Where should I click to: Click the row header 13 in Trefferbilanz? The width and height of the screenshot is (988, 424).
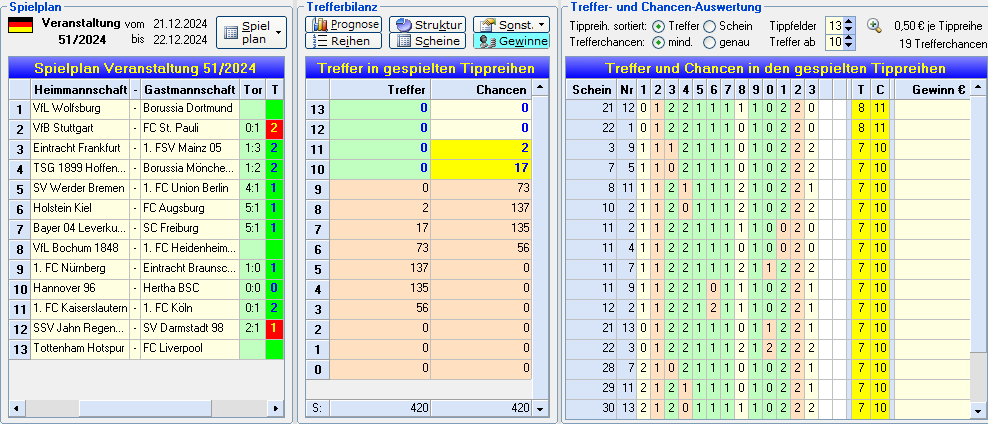click(318, 108)
